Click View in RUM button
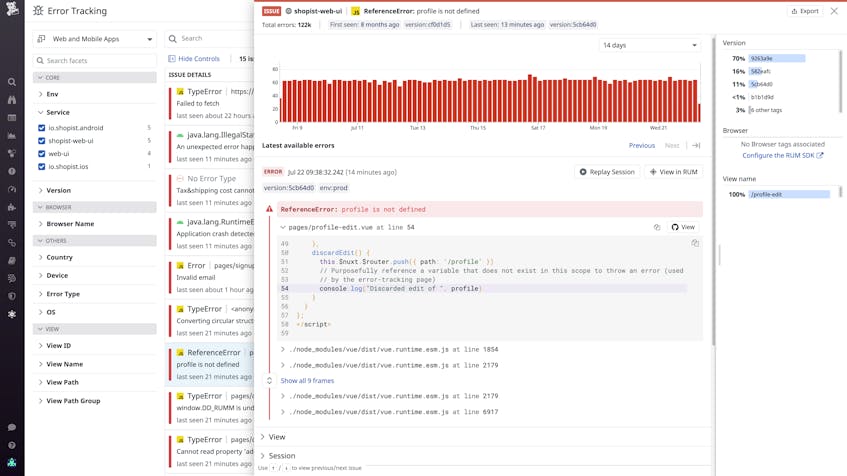Image resolution: width=847 pixels, height=476 pixels. [x=674, y=172]
